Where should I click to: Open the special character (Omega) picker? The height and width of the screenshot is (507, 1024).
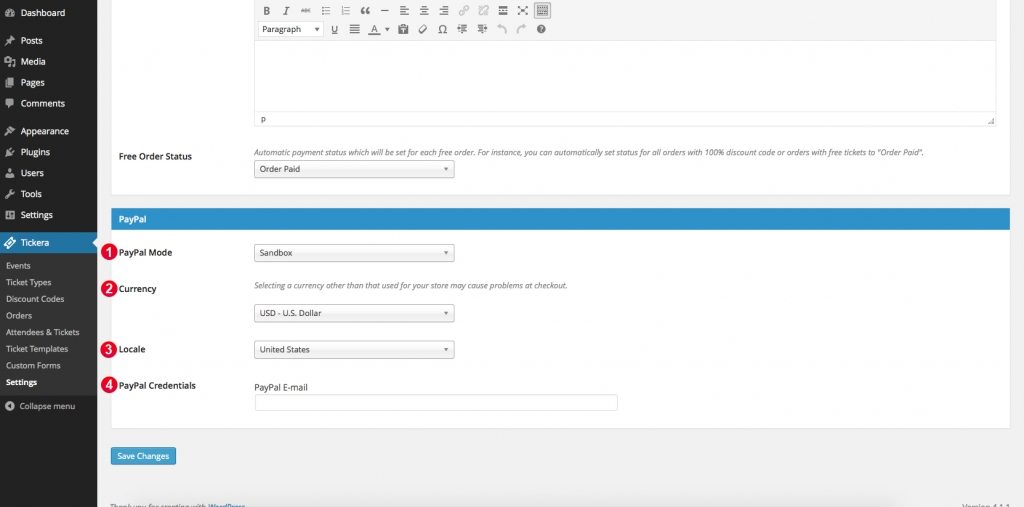click(442, 30)
